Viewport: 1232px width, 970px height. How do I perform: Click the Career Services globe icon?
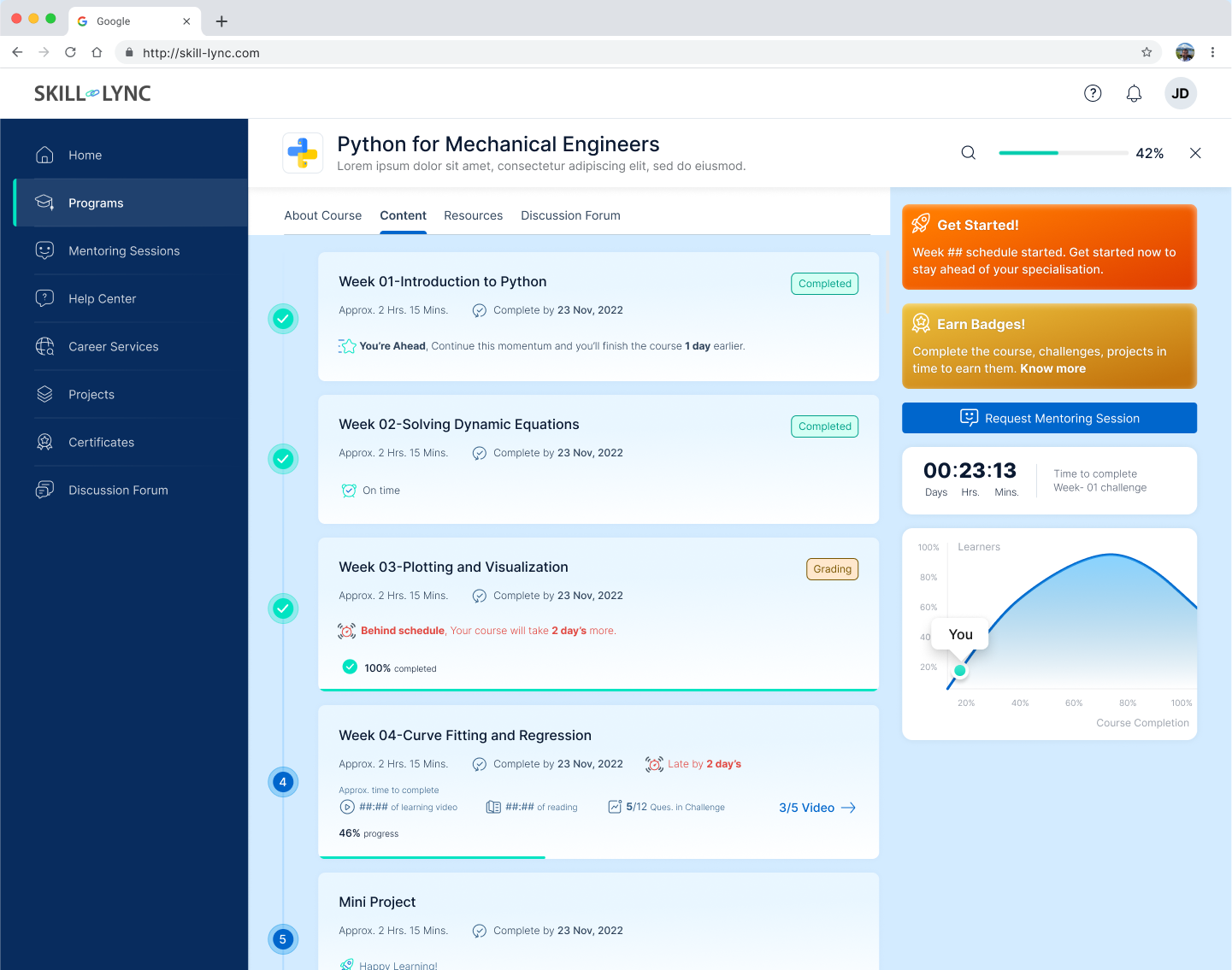[44, 346]
